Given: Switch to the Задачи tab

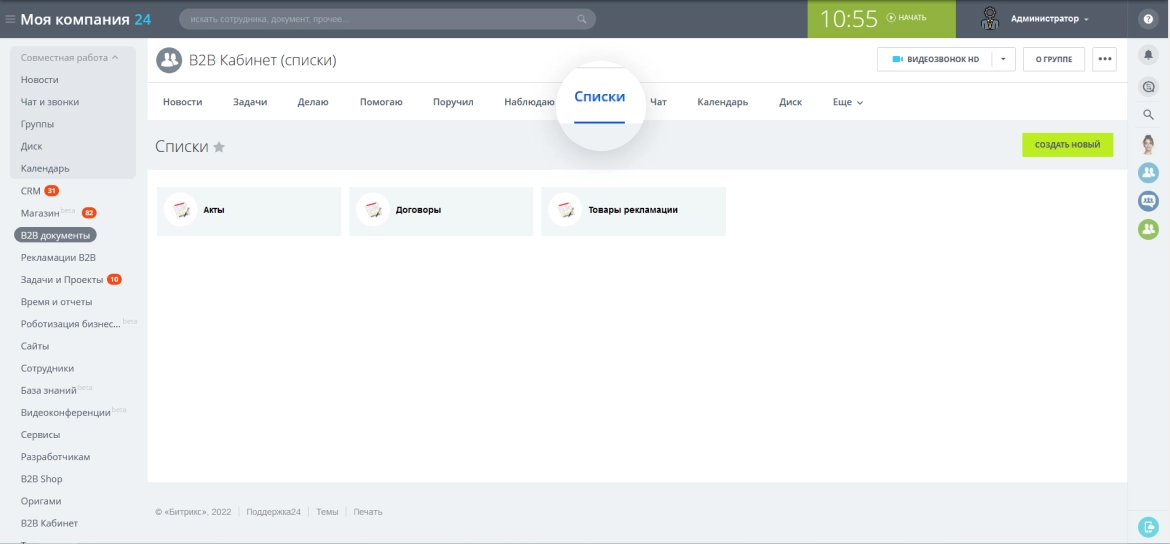Looking at the screenshot, I should [x=250, y=102].
